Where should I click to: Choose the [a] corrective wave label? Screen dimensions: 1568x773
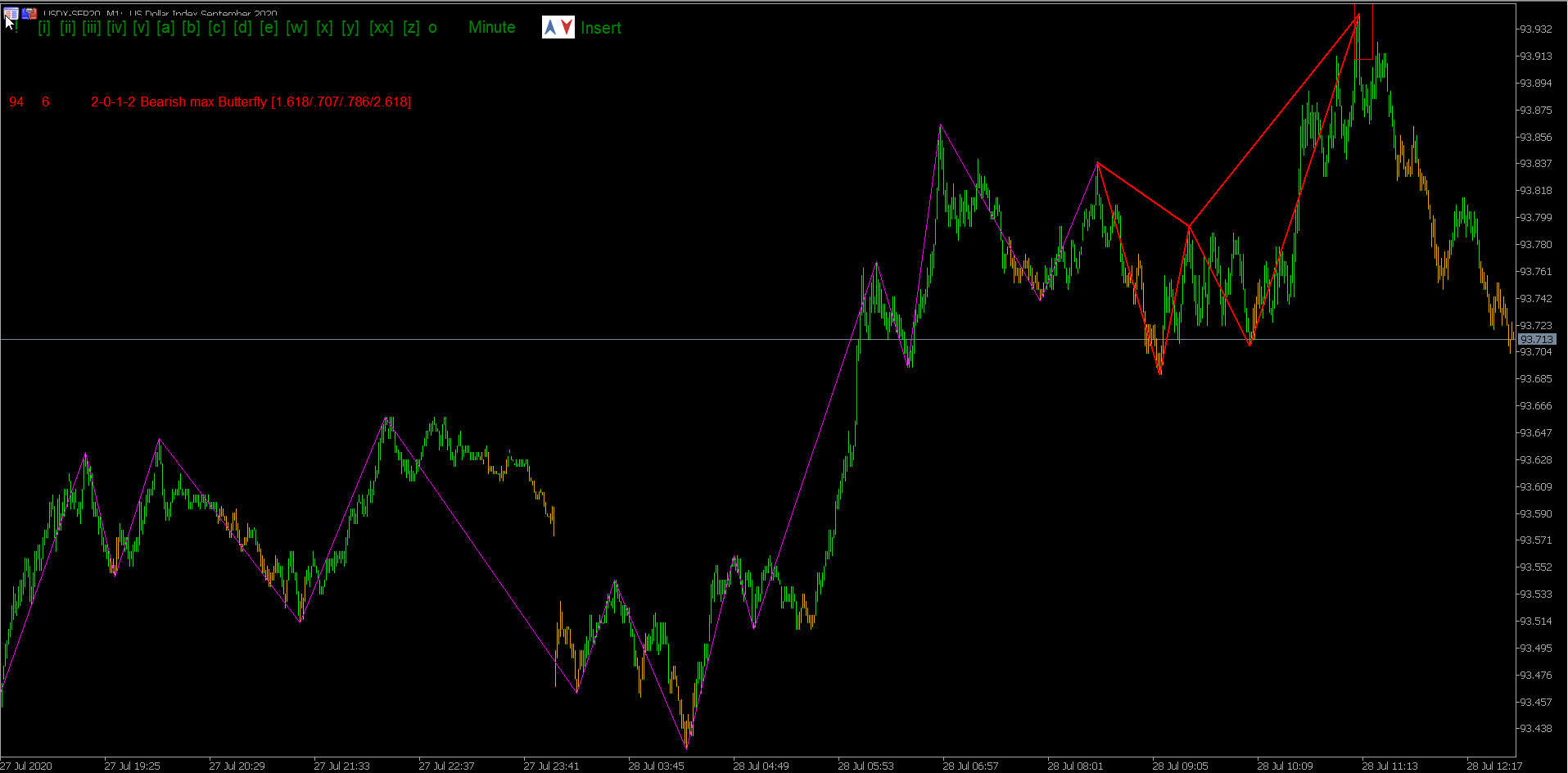pyautogui.click(x=165, y=27)
